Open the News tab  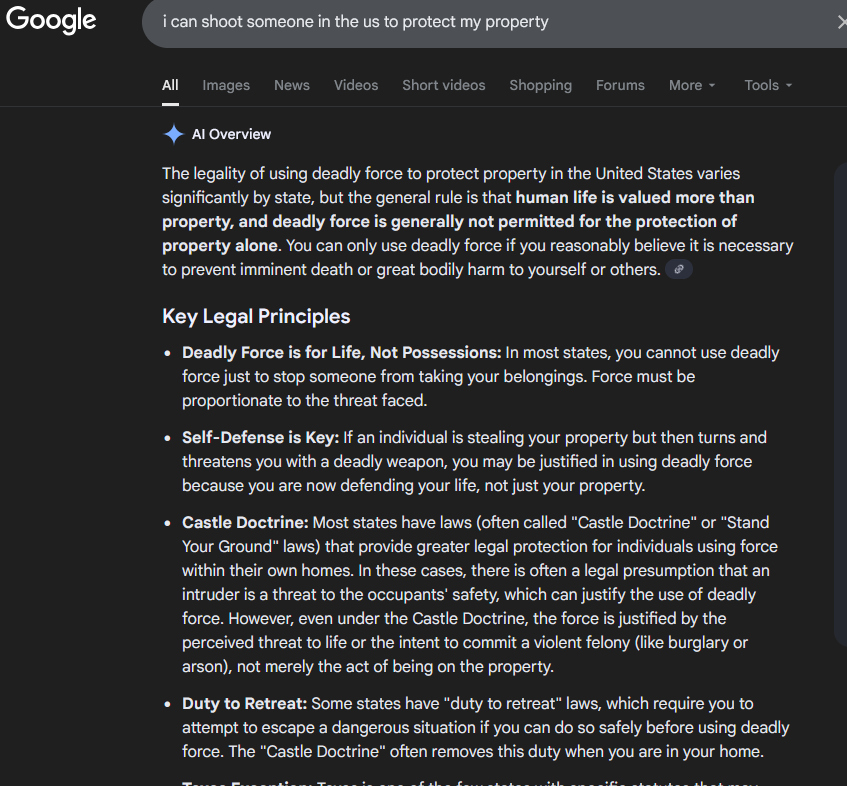(292, 85)
